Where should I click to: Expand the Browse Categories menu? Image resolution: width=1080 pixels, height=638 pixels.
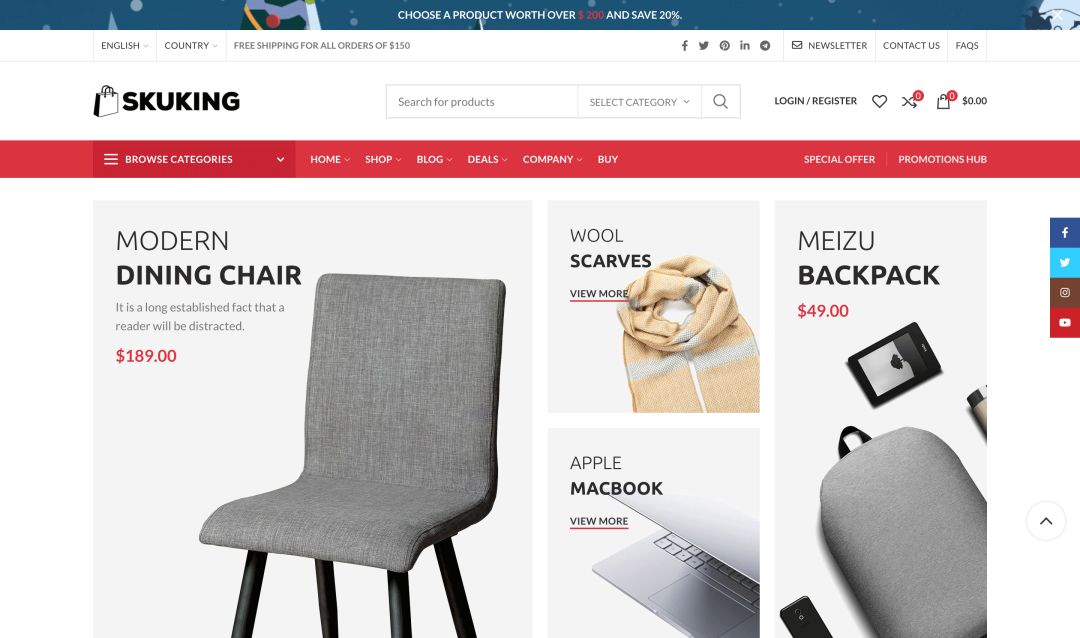(x=194, y=159)
